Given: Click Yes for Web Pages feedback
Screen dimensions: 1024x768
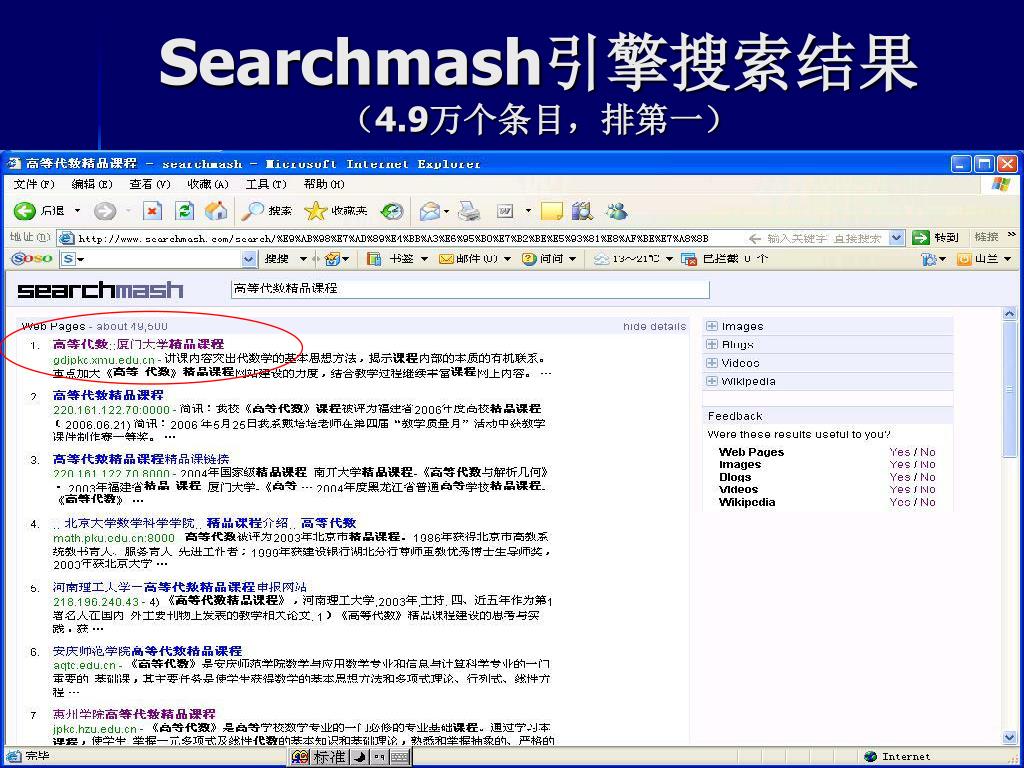Looking at the screenshot, I should [899, 451].
